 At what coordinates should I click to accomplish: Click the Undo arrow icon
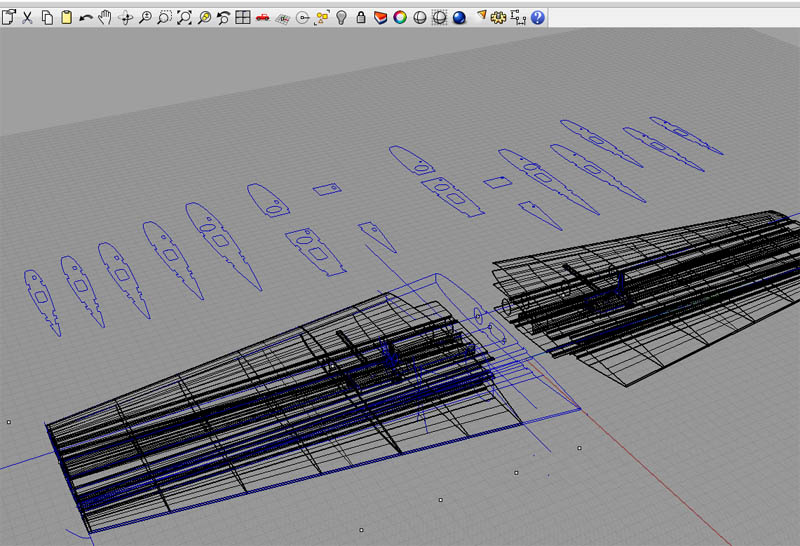pyautogui.click(x=86, y=18)
